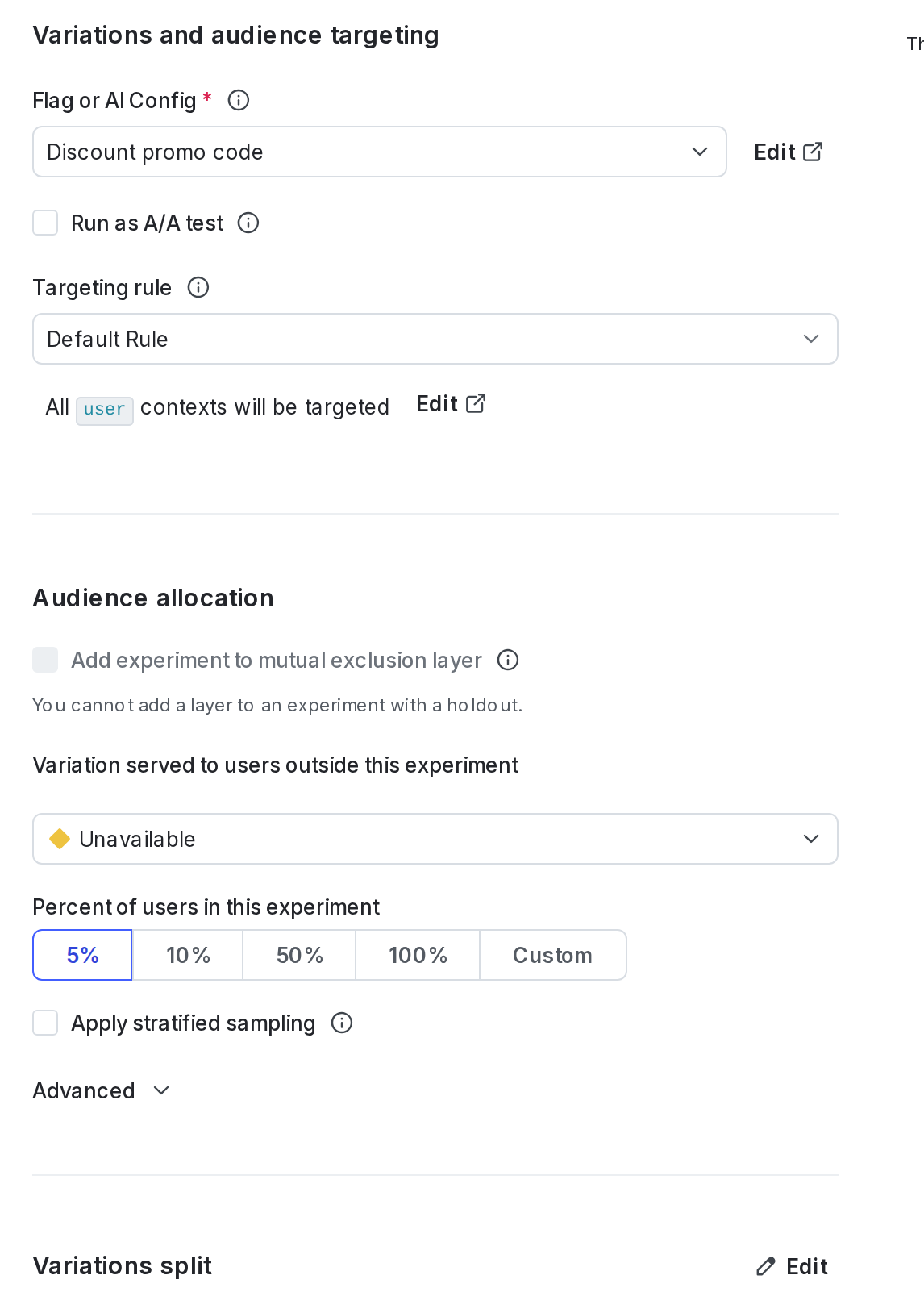Click external link icon beside flag dropdown

click(813, 152)
